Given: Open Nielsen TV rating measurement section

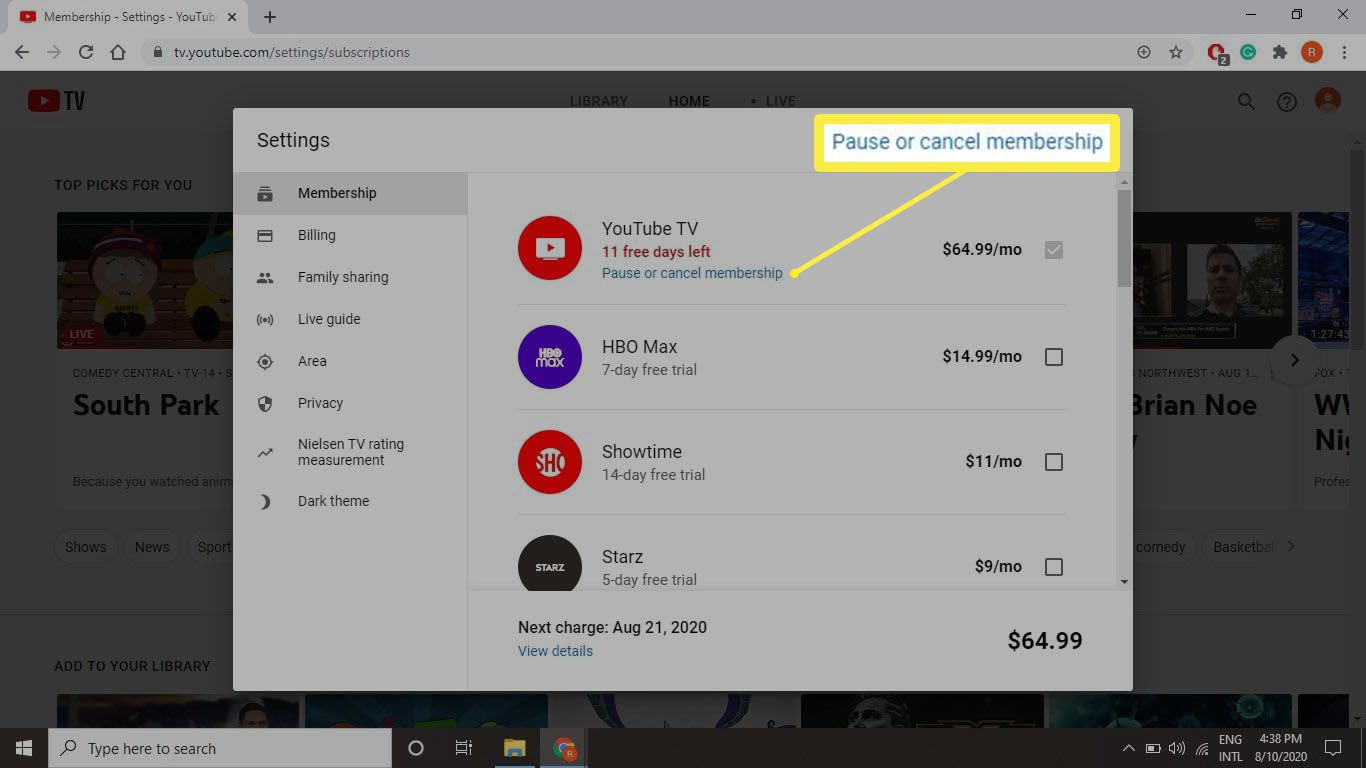Looking at the screenshot, I should pos(350,452).
